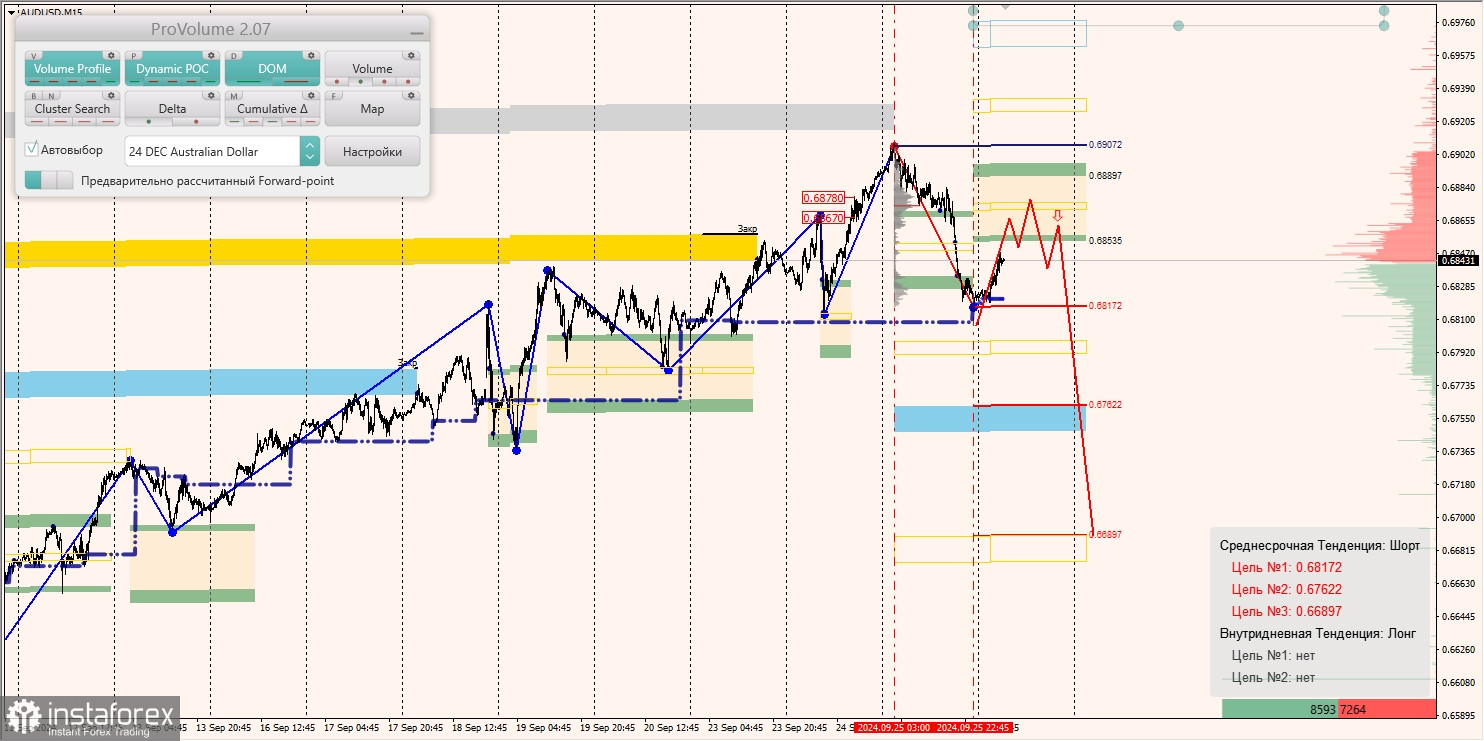Click 'Цель №2: 0.67622' in info panel
The image size is (1484, 741).
pos(1286,589)
